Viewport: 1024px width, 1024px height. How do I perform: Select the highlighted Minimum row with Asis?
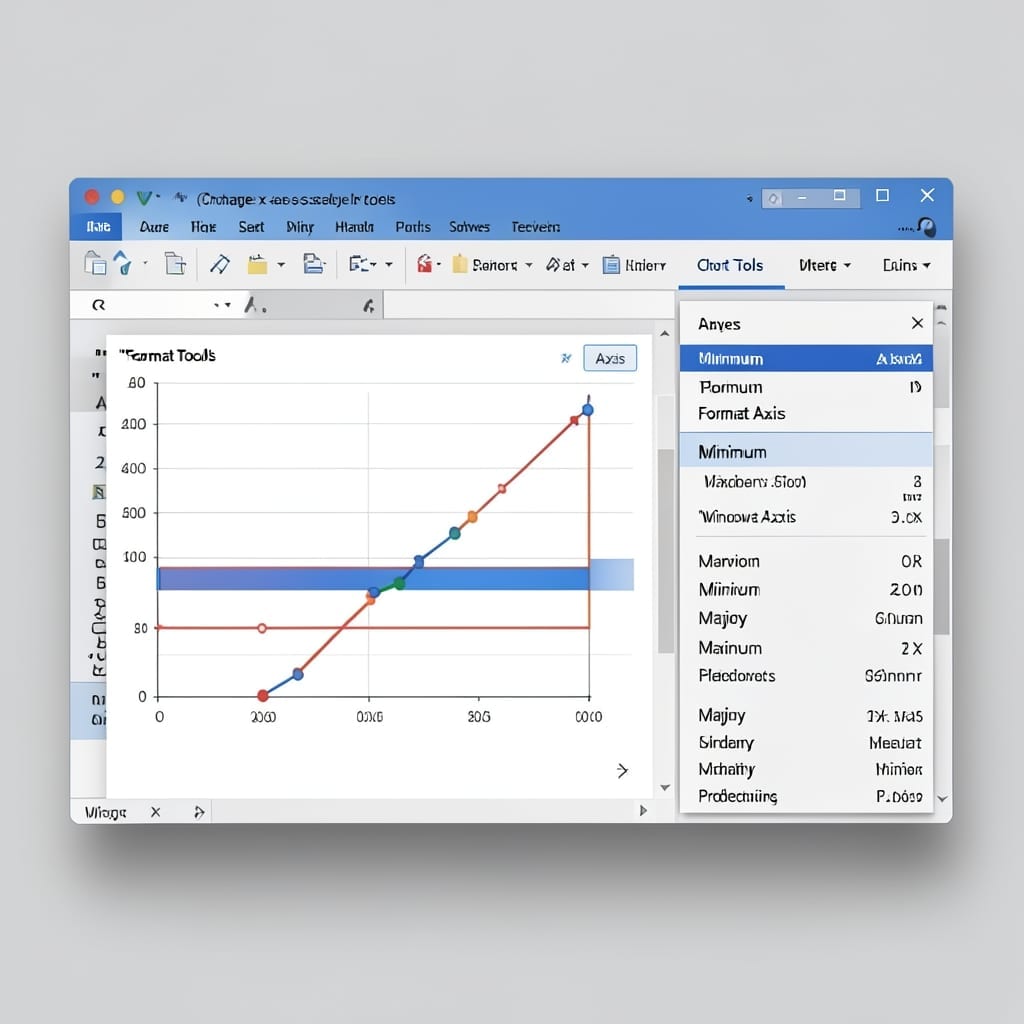806,359
